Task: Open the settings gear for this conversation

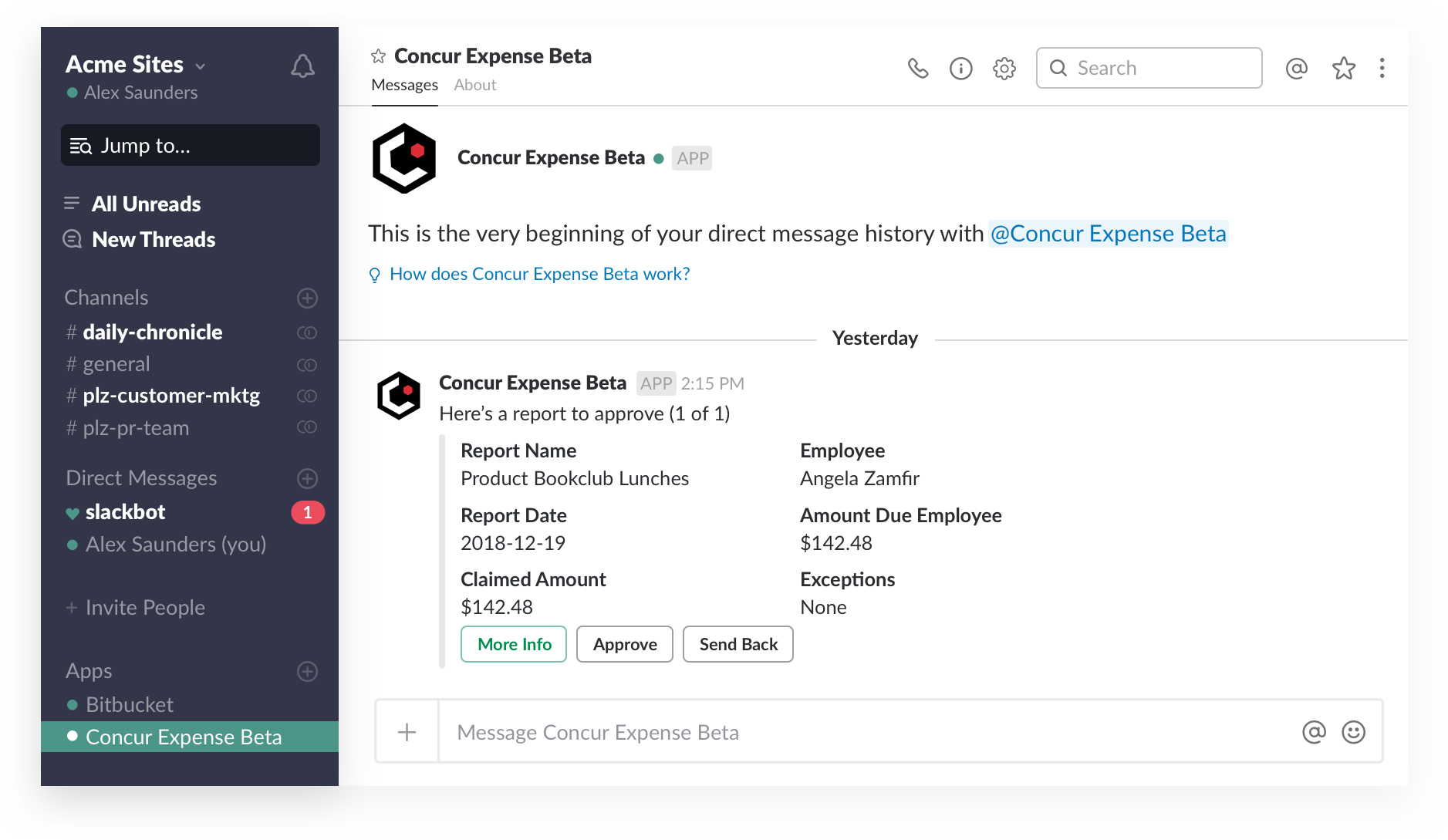Action: pyautogui.click(x=1004, y=68)
